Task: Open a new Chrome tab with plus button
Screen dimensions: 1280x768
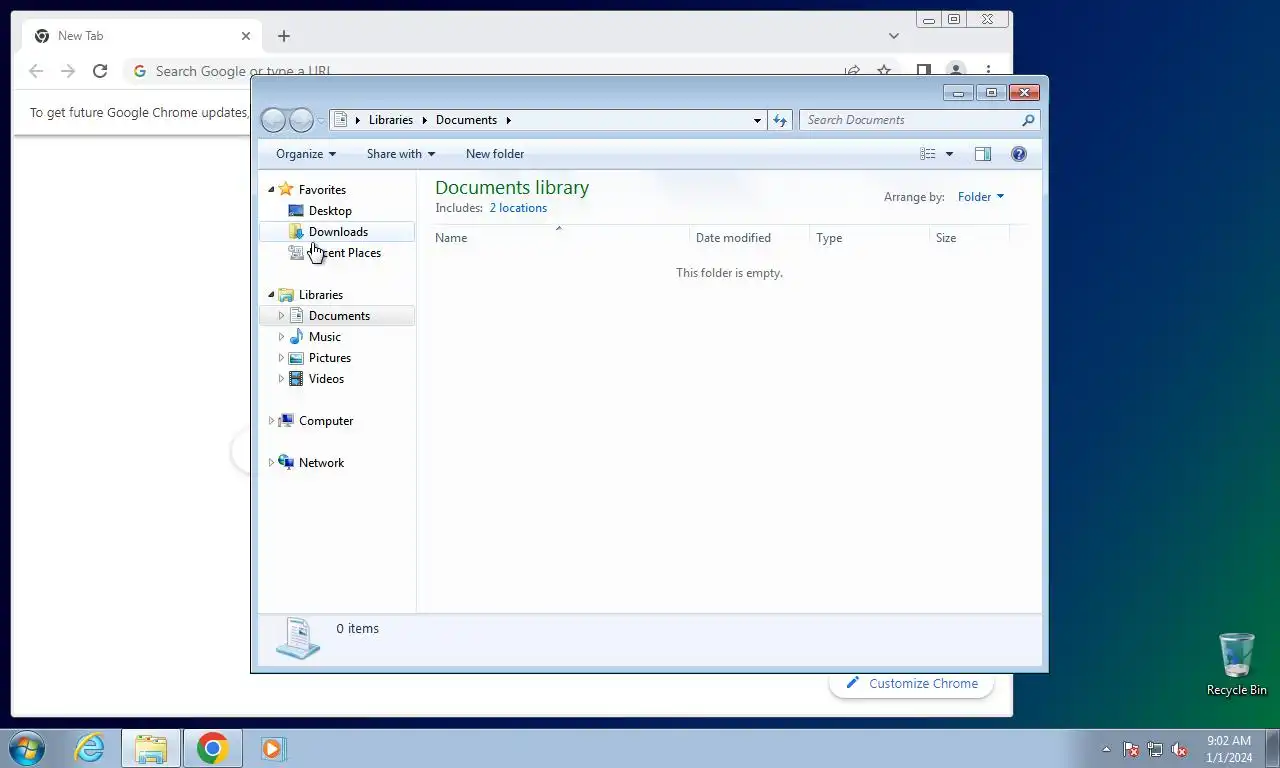Action: (x=284, y=36)
